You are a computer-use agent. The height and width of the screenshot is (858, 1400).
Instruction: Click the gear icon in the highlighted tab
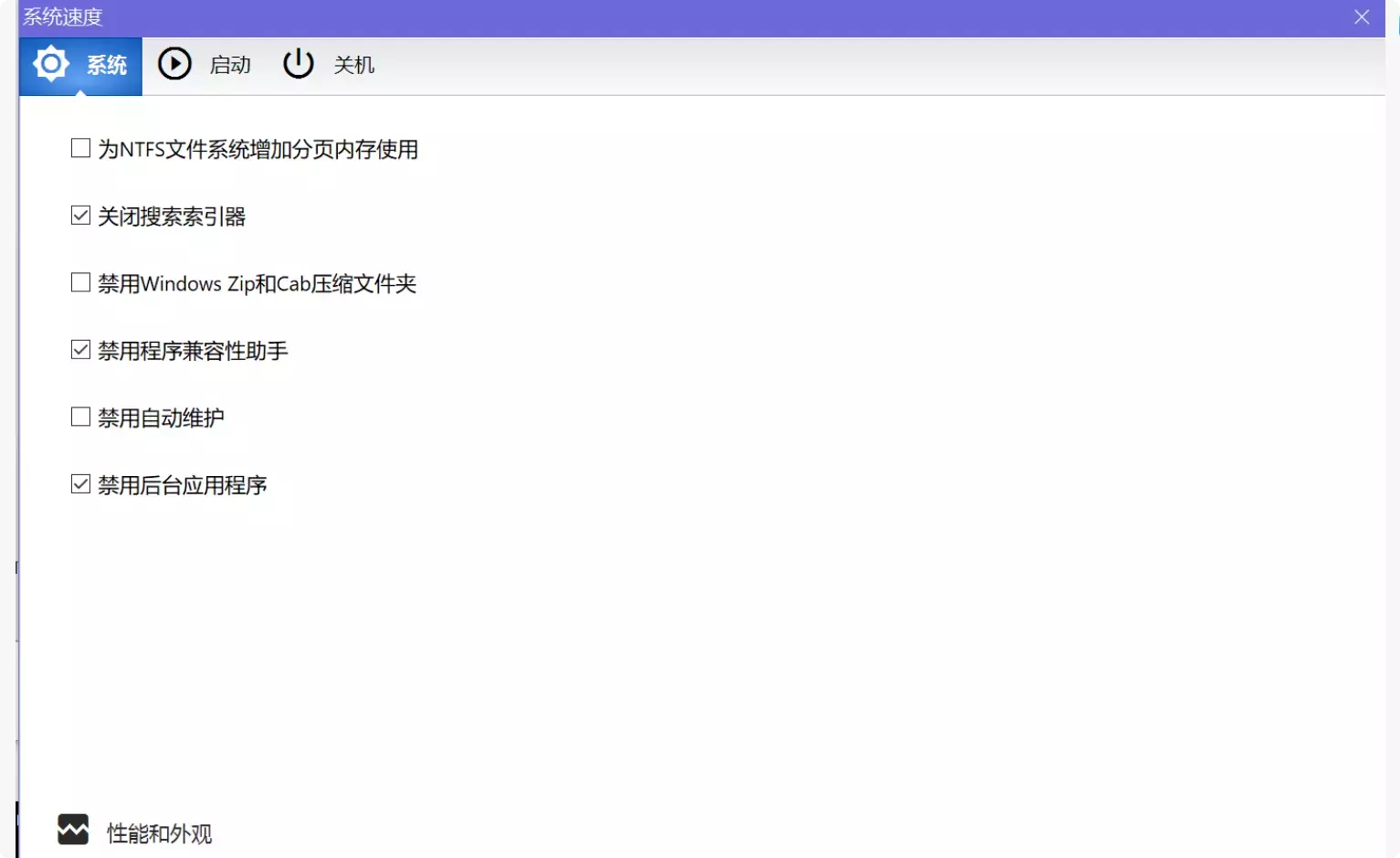(x=50, y=64)
